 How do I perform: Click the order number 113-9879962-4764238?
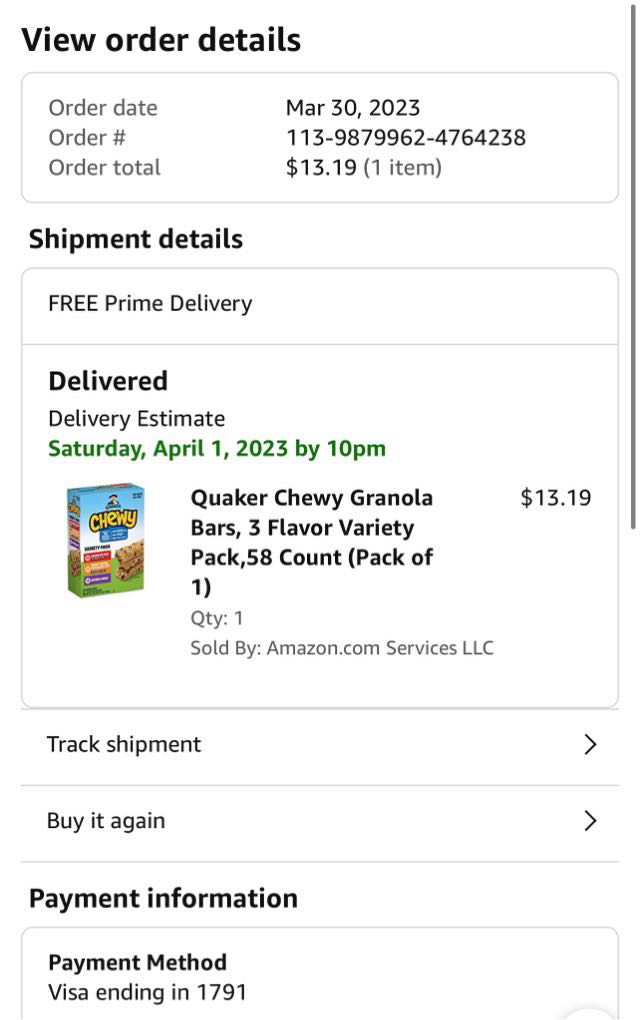[405, 138]
